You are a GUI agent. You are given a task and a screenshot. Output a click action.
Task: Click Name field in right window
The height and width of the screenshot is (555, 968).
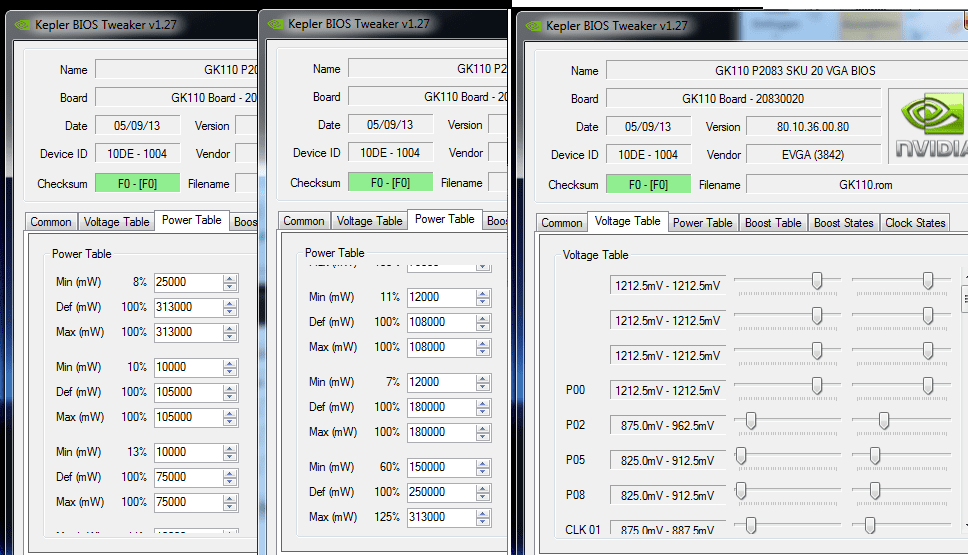787,70
